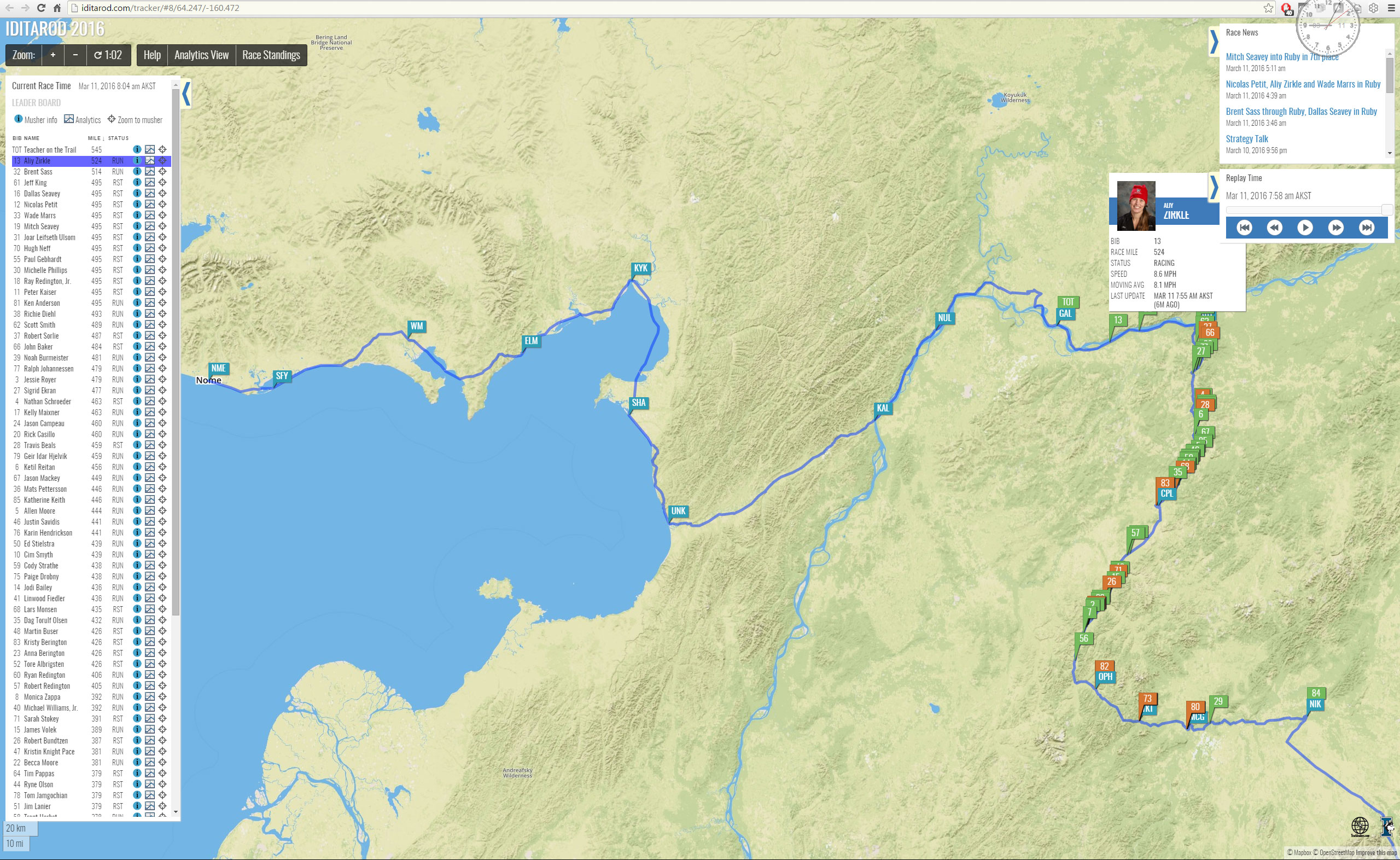Zoom to musher Dallas Seavey
The image size is (1400, 860).
[x=162, y=193]
